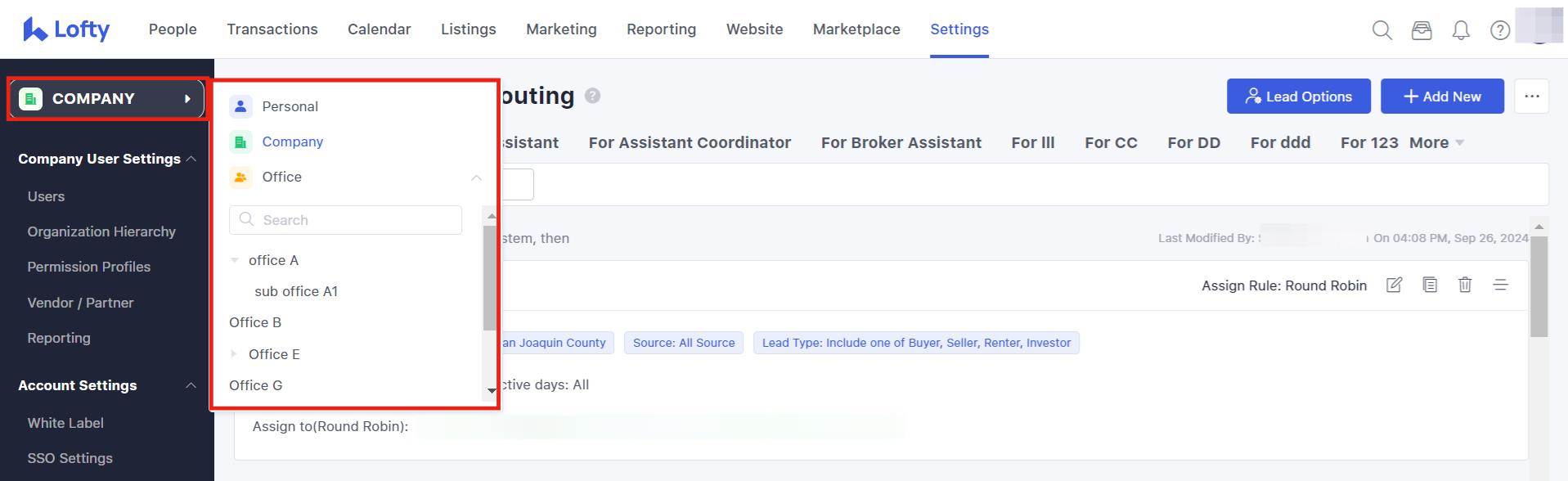Click the Add New button
The height and width of the screenshot is (481, 1568).
click(1442, 97)
